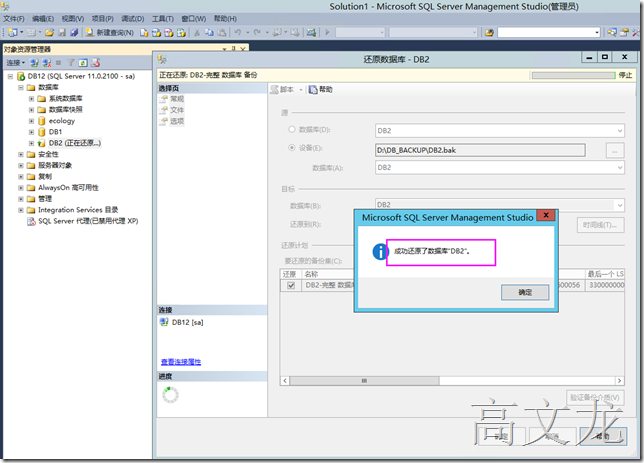Open the 工具(T) menu
This screenshot has height=463, width=644.
point(163,18)
